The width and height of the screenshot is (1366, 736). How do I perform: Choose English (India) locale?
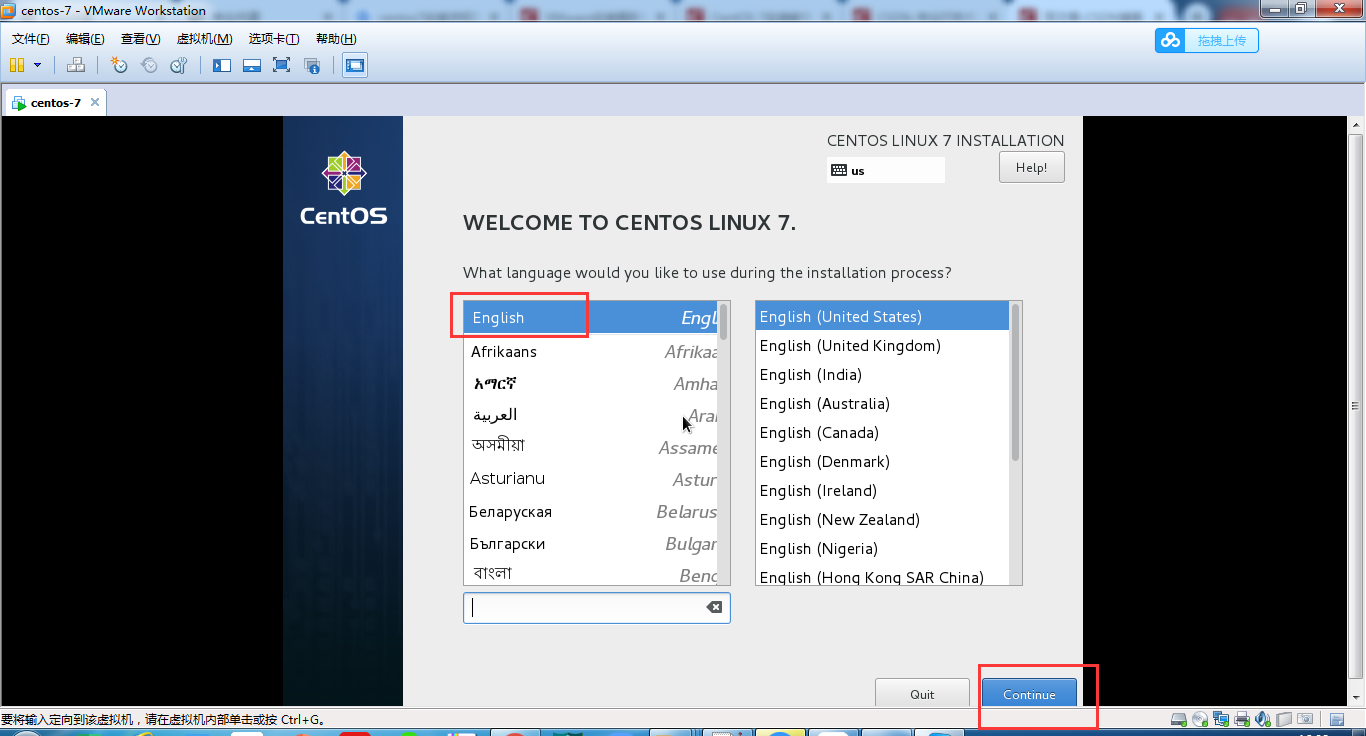click(882, 374)
